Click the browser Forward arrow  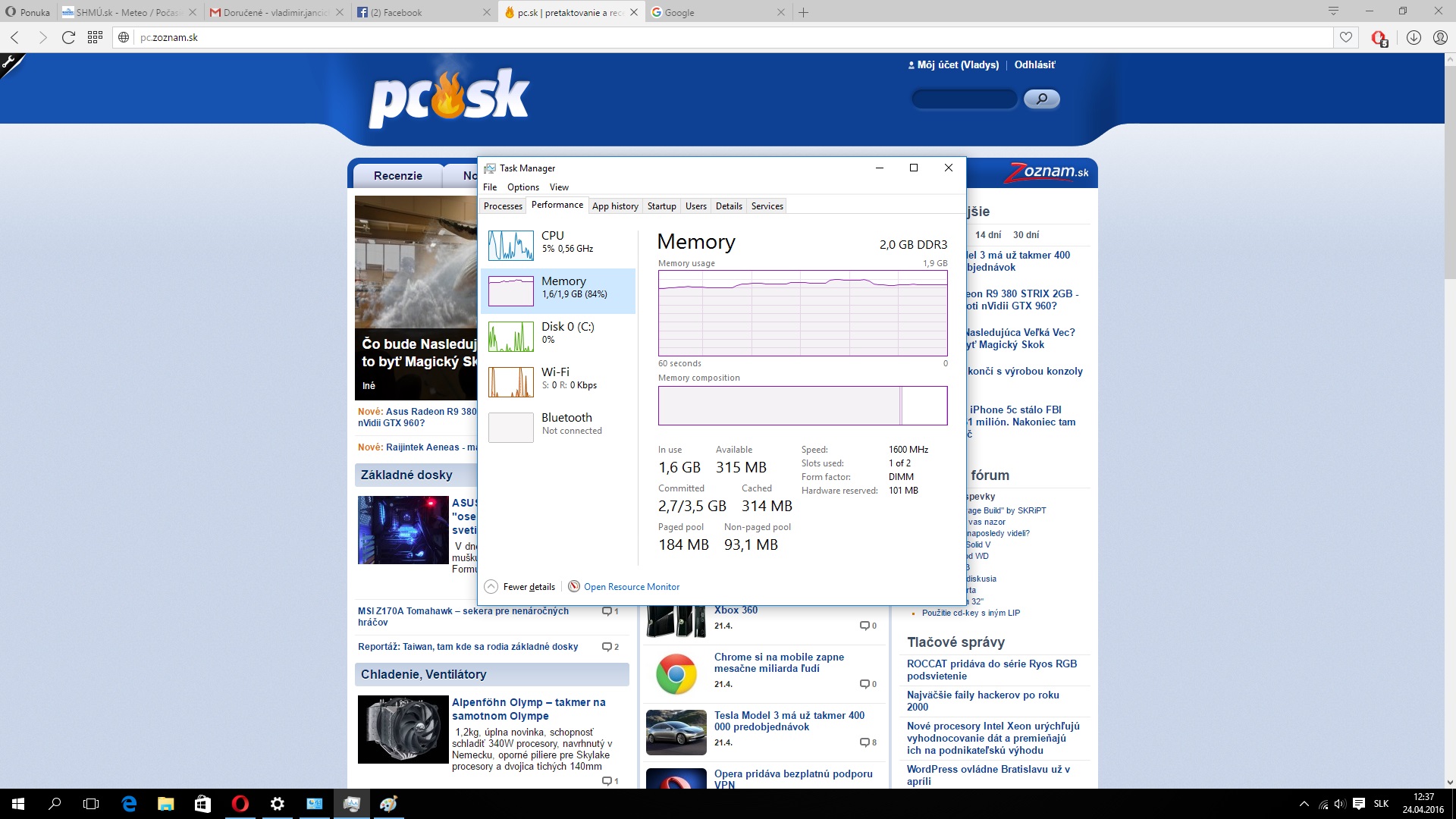tap(42, 37)
